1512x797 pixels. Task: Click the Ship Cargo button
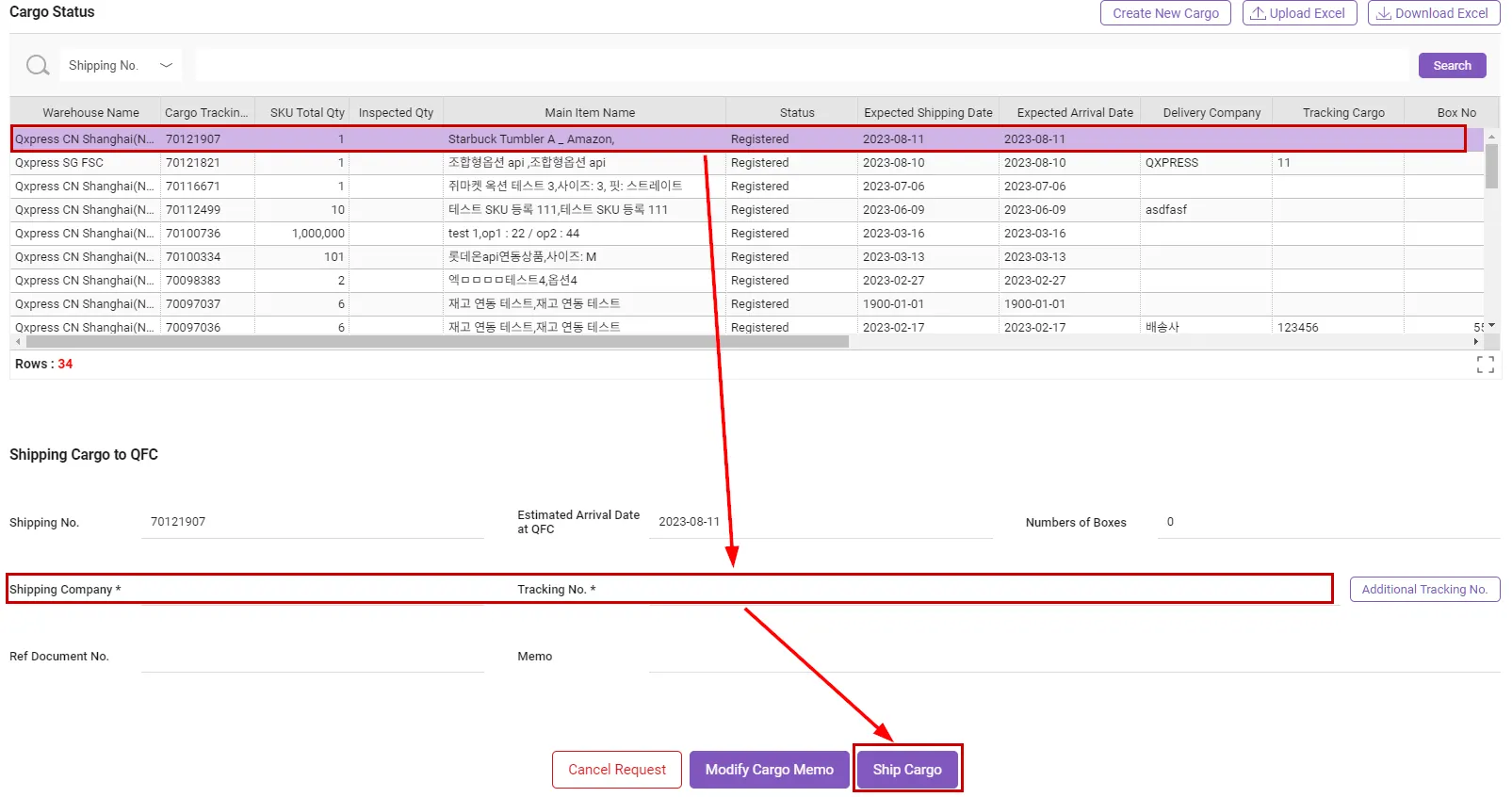[907, 770]
